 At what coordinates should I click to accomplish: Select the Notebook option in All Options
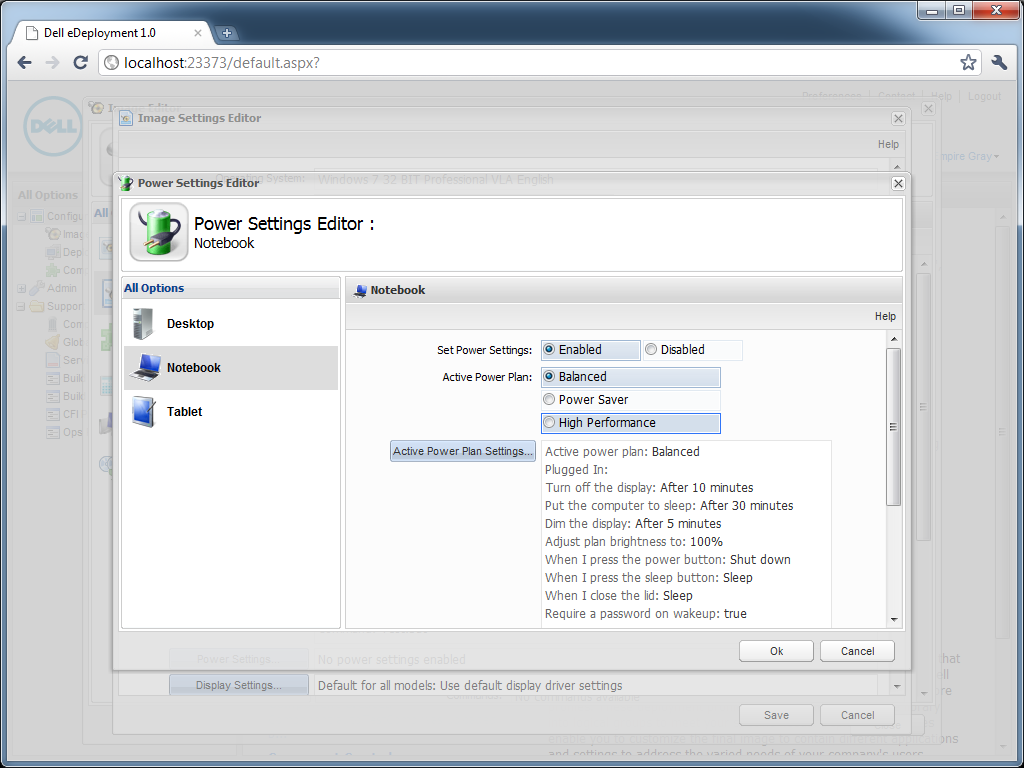pyautogui.click(x=231, y=368)
